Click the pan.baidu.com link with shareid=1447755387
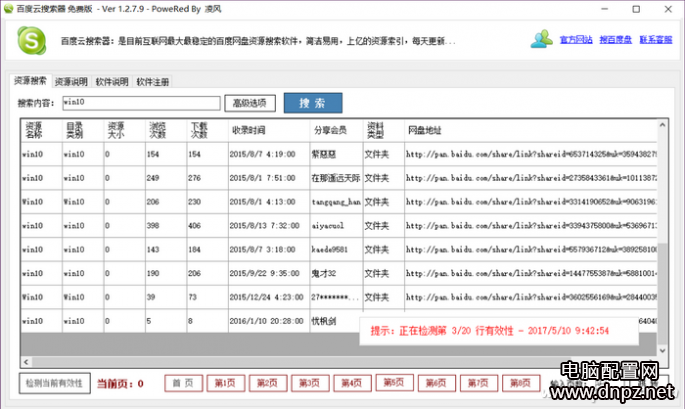685x409 pixels. point(531,273)
